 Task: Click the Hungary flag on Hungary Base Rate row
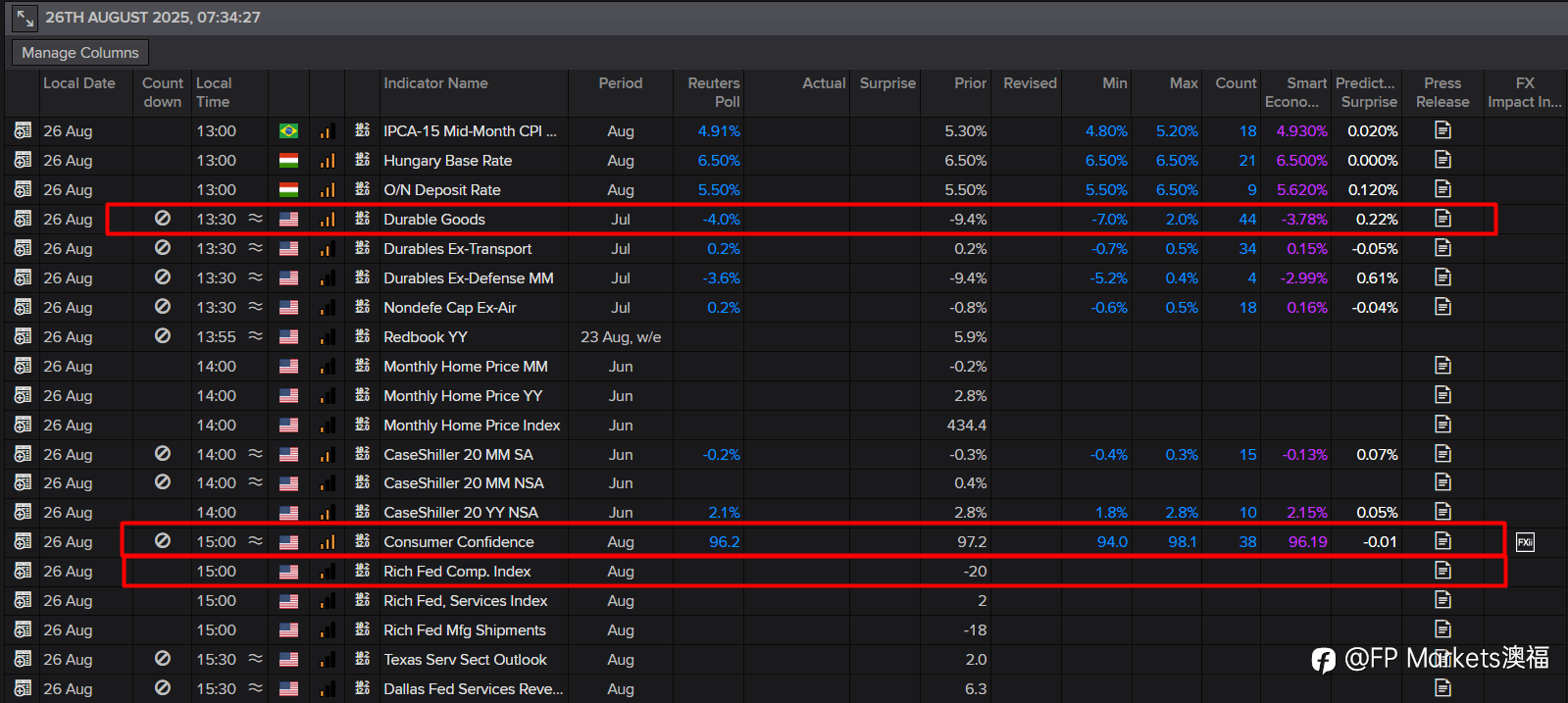point(288,160)
